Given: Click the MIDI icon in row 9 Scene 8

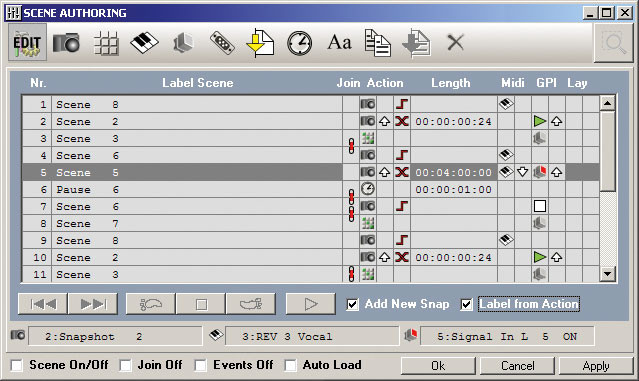Looking at the screenshot, I should tap(506, 240).
